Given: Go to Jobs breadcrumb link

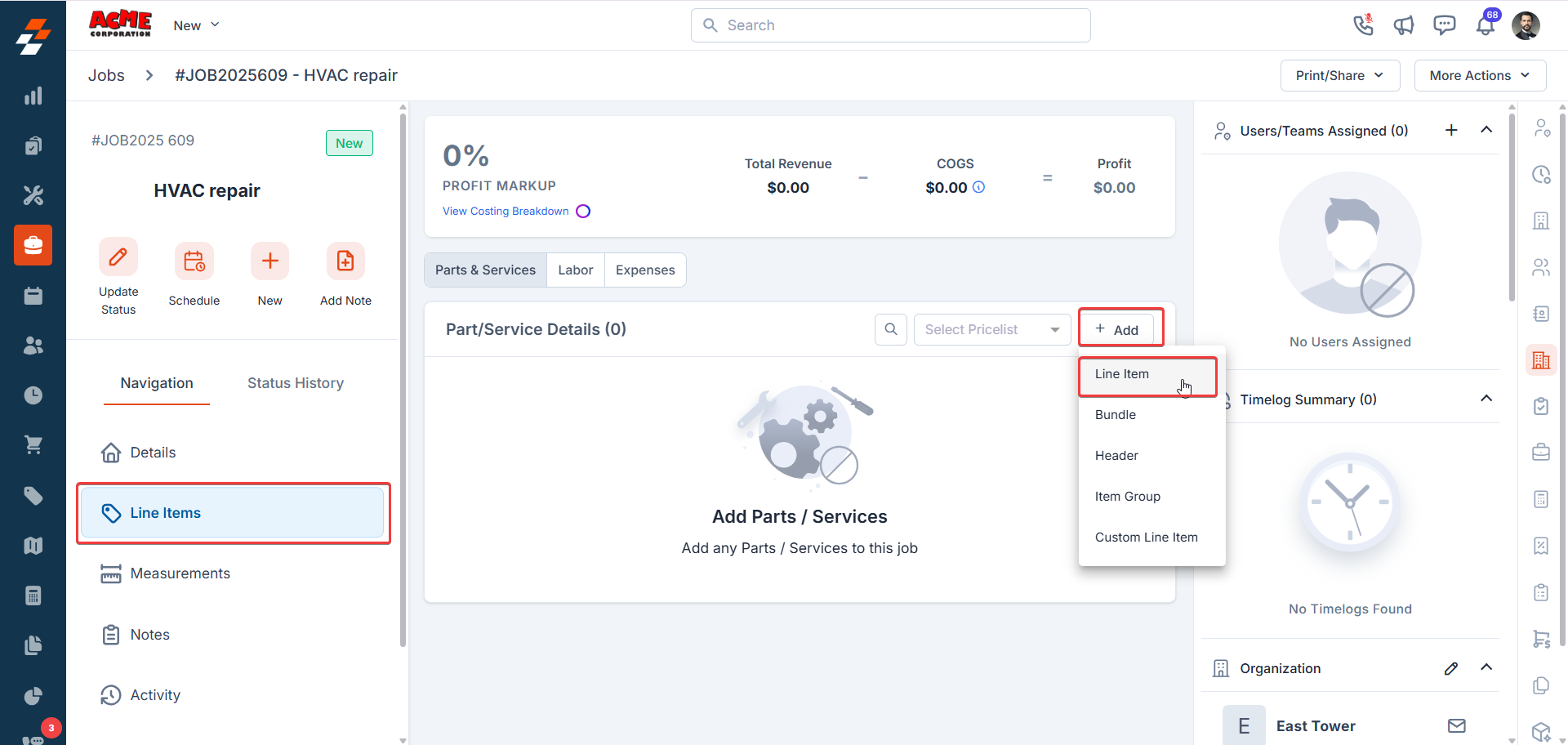Looking at the screenshot, I should [106, 75].
